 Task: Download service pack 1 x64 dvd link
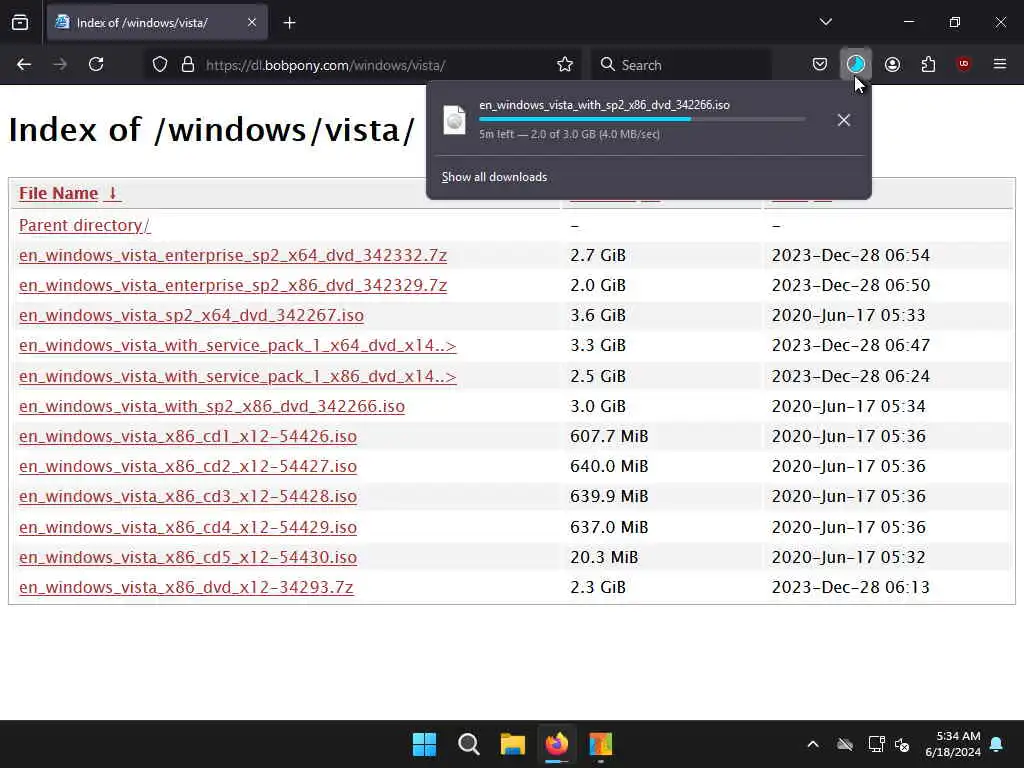point(238,345)
